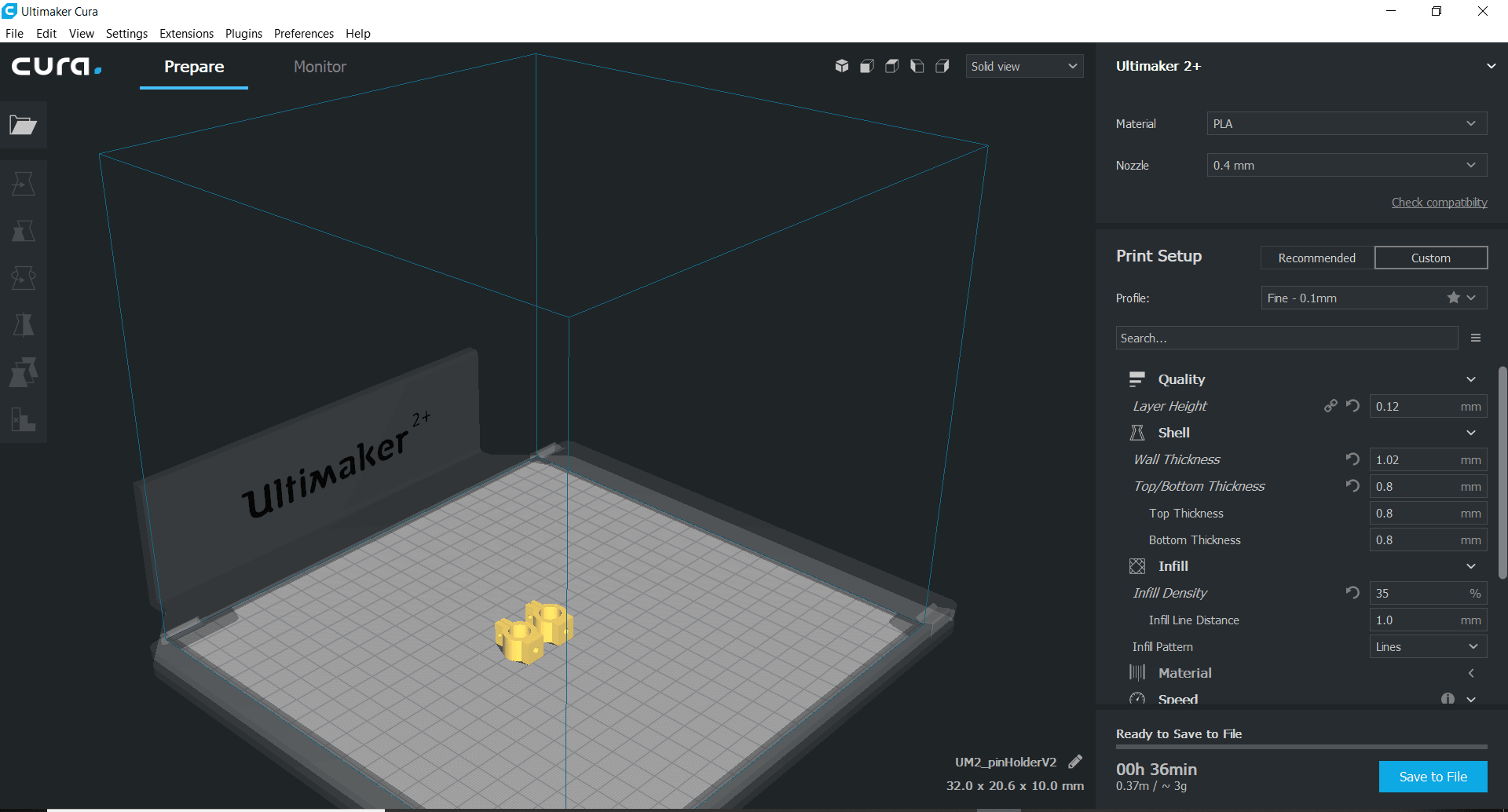Reset the Layer Height value
Screen dimensions: 1508x812
click(x=1352, y=406)
